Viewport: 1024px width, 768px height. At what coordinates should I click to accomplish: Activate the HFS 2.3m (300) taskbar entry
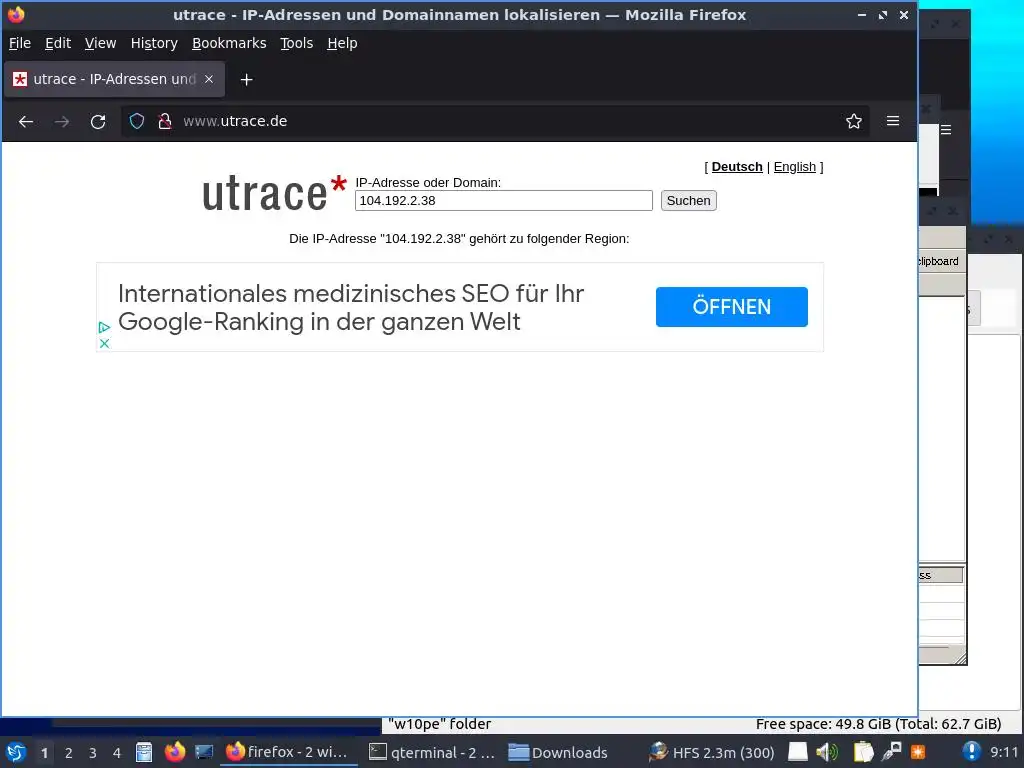pyautogui.click(x=712, y=752)
